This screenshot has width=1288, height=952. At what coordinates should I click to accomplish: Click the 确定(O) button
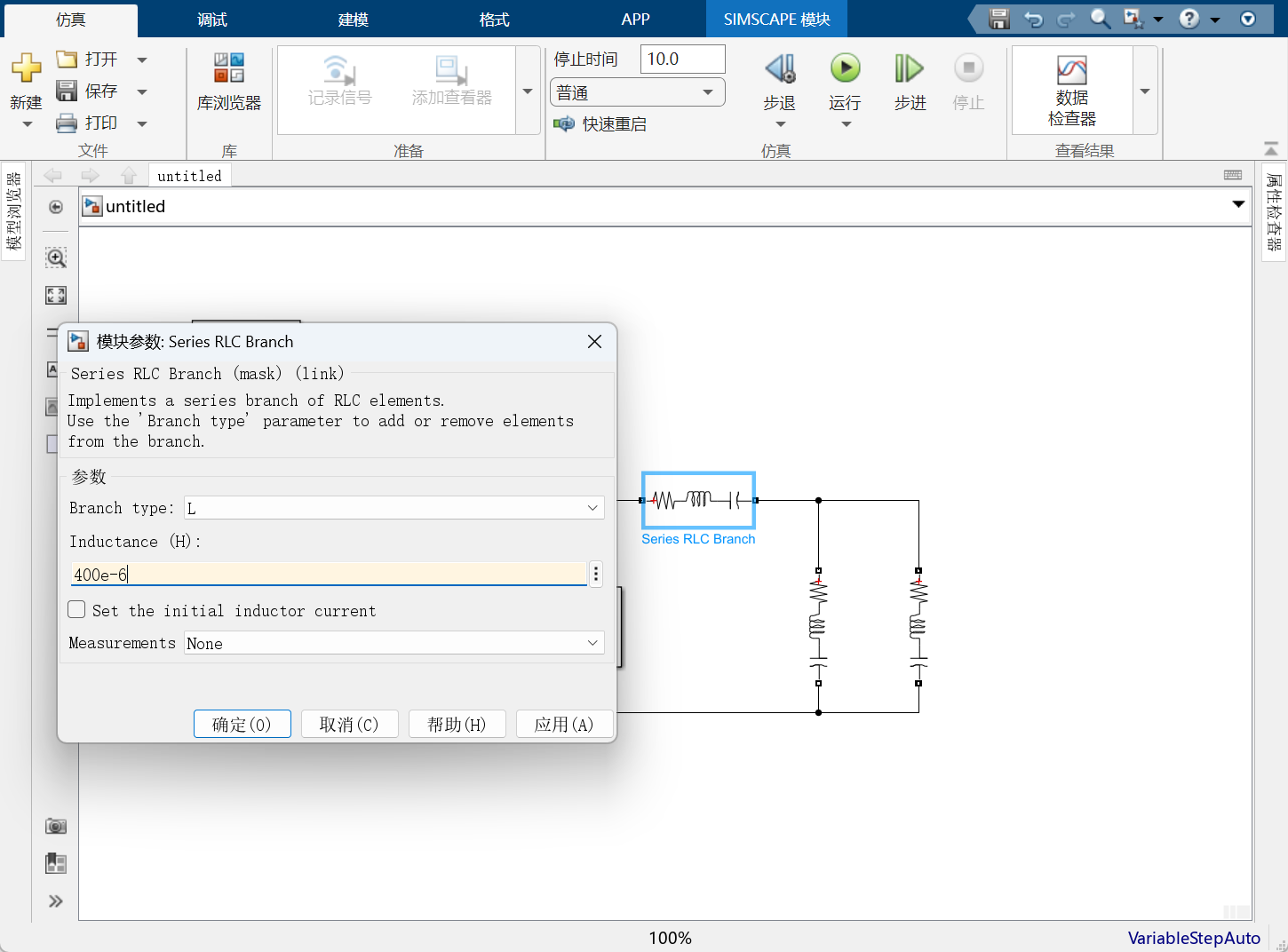click(242, 725)
